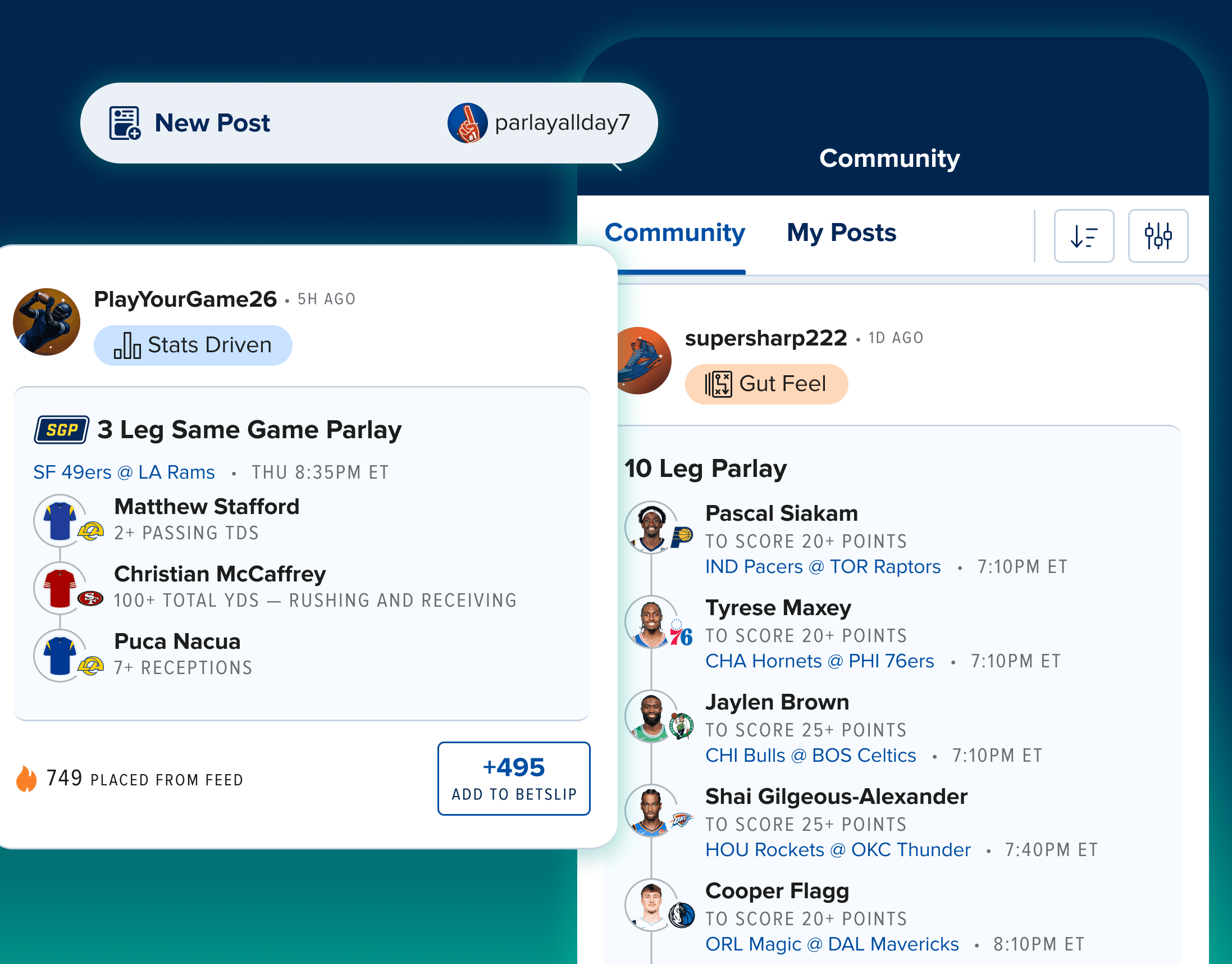Select the Stats Driven tag

coord(193,345)
